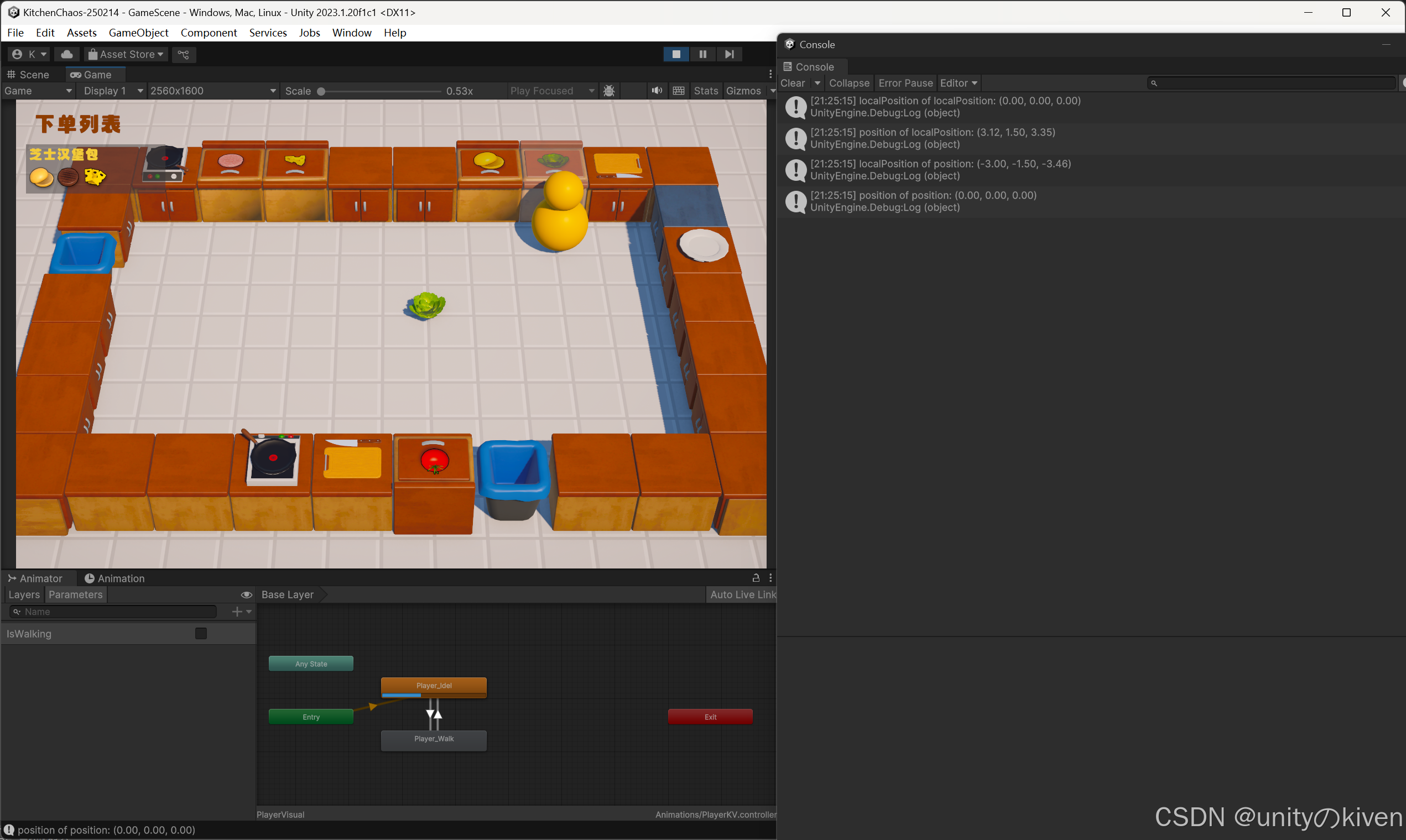
Task: Click the debugger bug icon in Game toolbar
Action: pos(609,91)
